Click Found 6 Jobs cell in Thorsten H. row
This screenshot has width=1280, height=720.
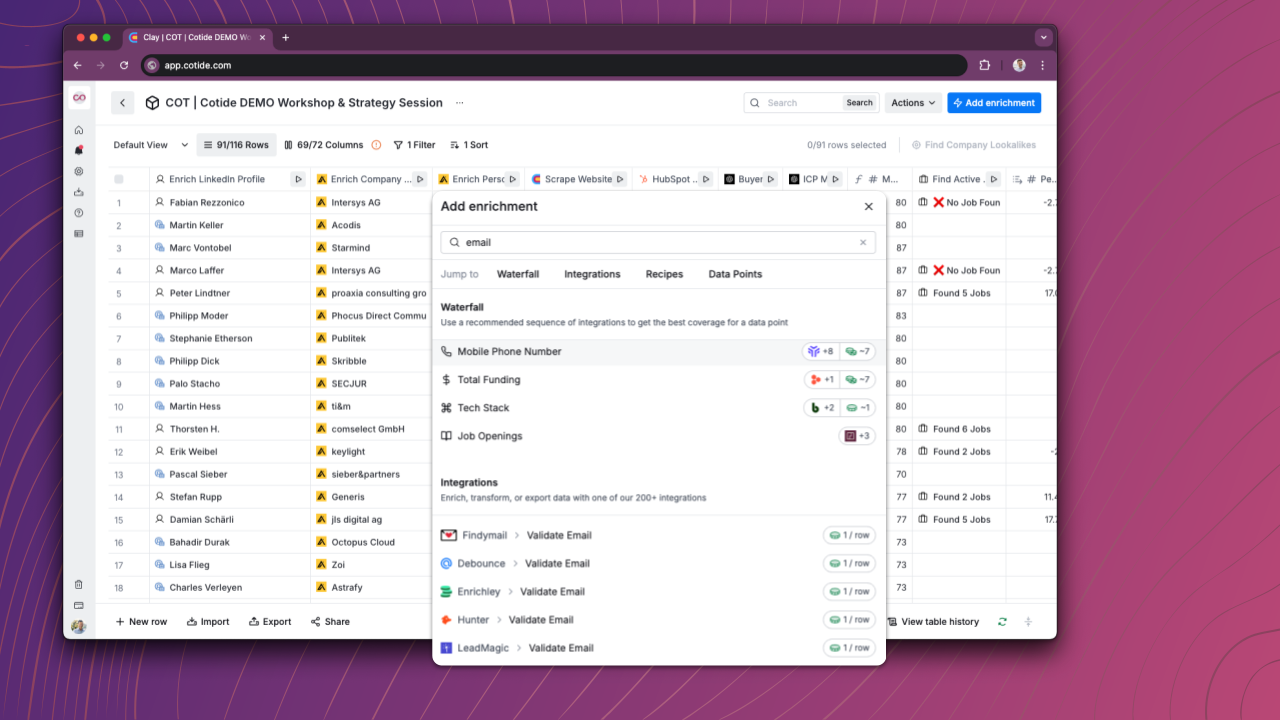click(x=958, y=429)
